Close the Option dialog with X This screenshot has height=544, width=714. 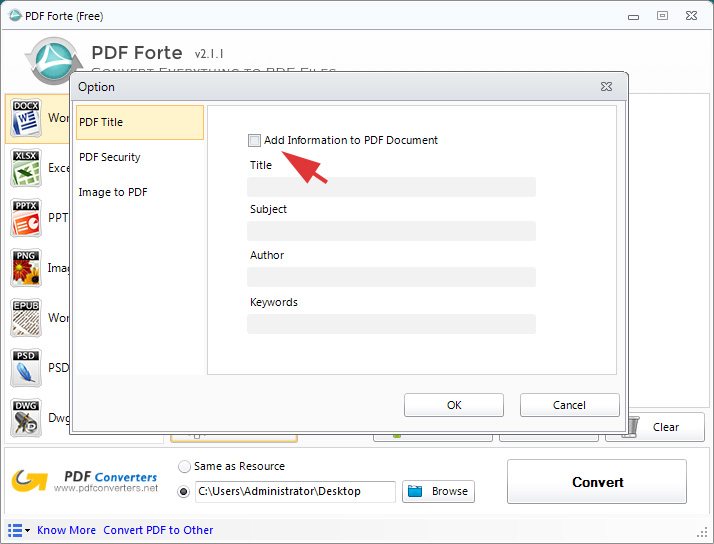tap(606, 86)
